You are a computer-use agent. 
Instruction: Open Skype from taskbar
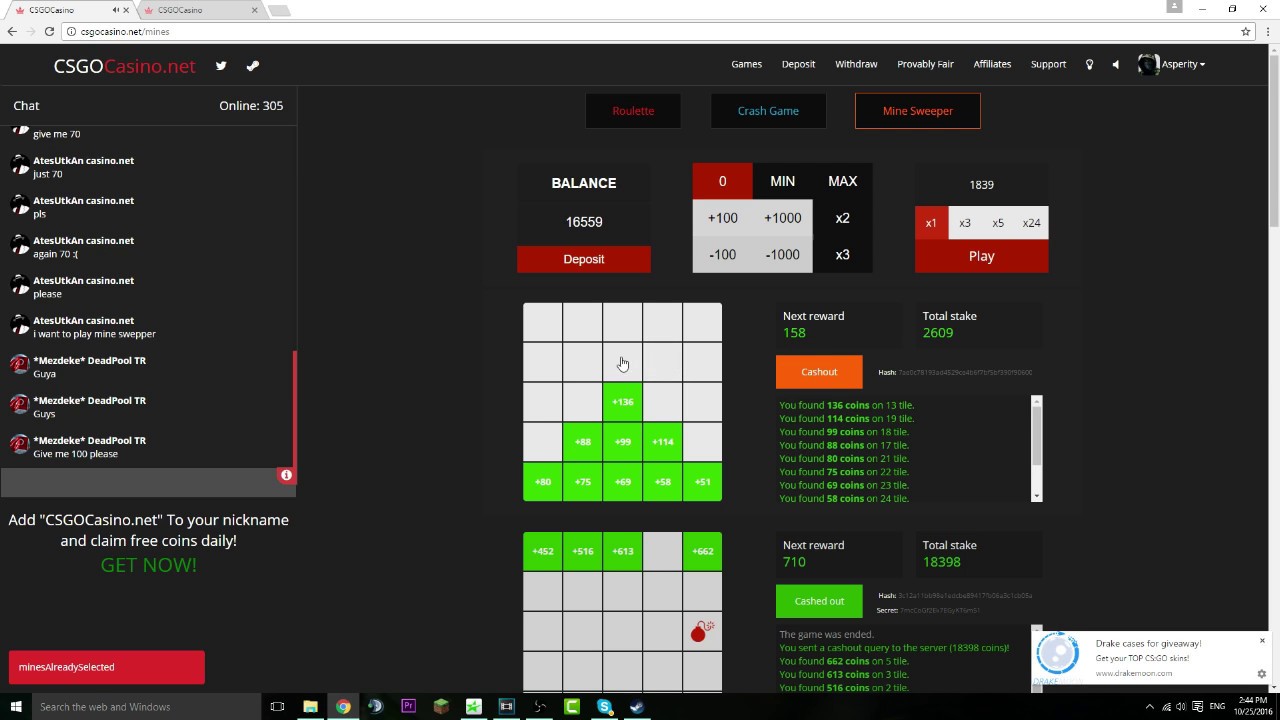tap(604, 707)
